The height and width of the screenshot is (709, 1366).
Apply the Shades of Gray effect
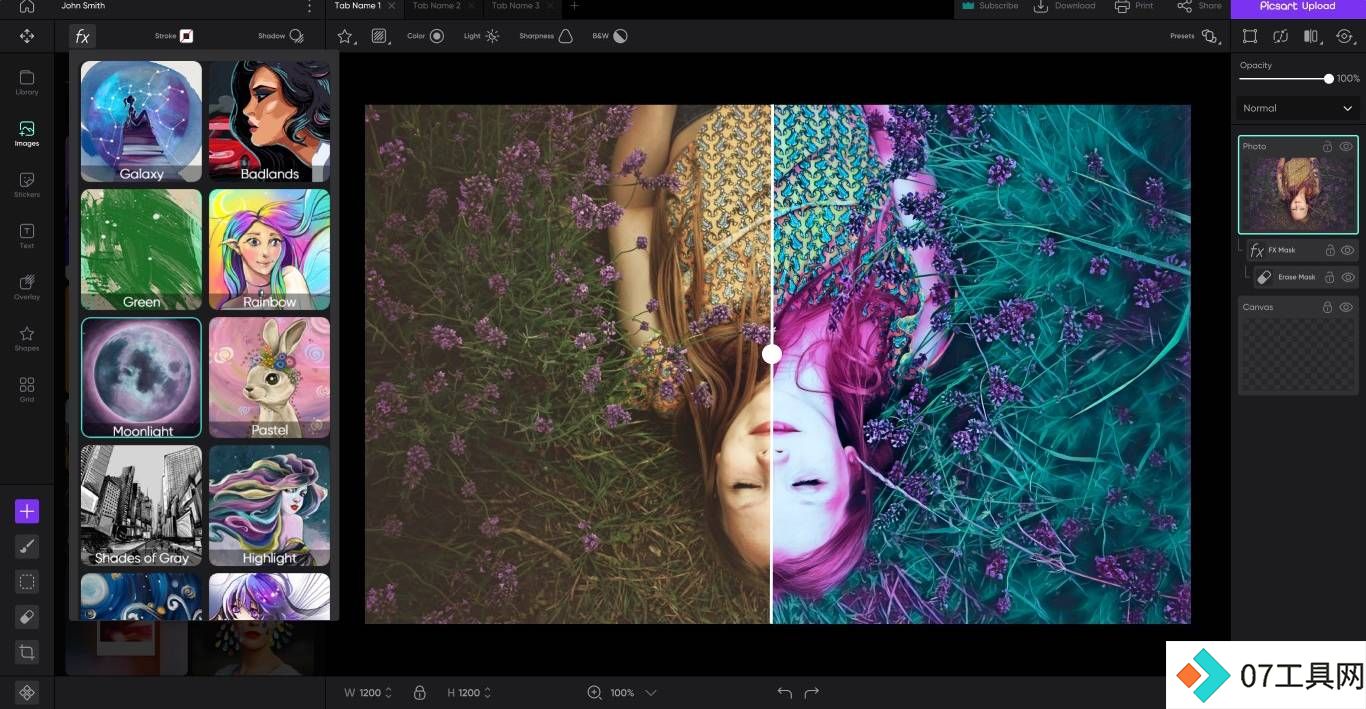point(141,506)
